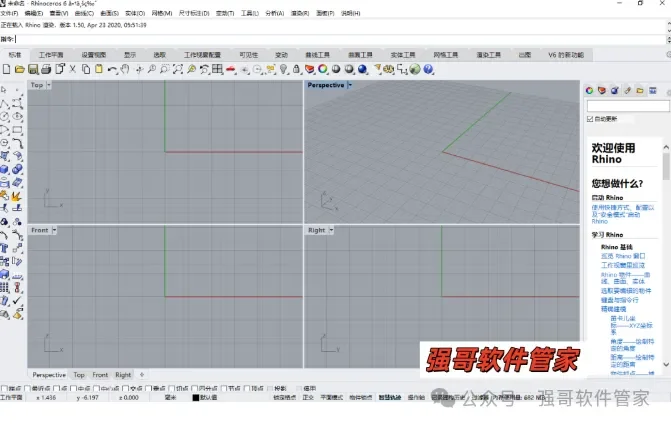
Task: Select the arrow pointer tool in sidebar
Action: 4,90
